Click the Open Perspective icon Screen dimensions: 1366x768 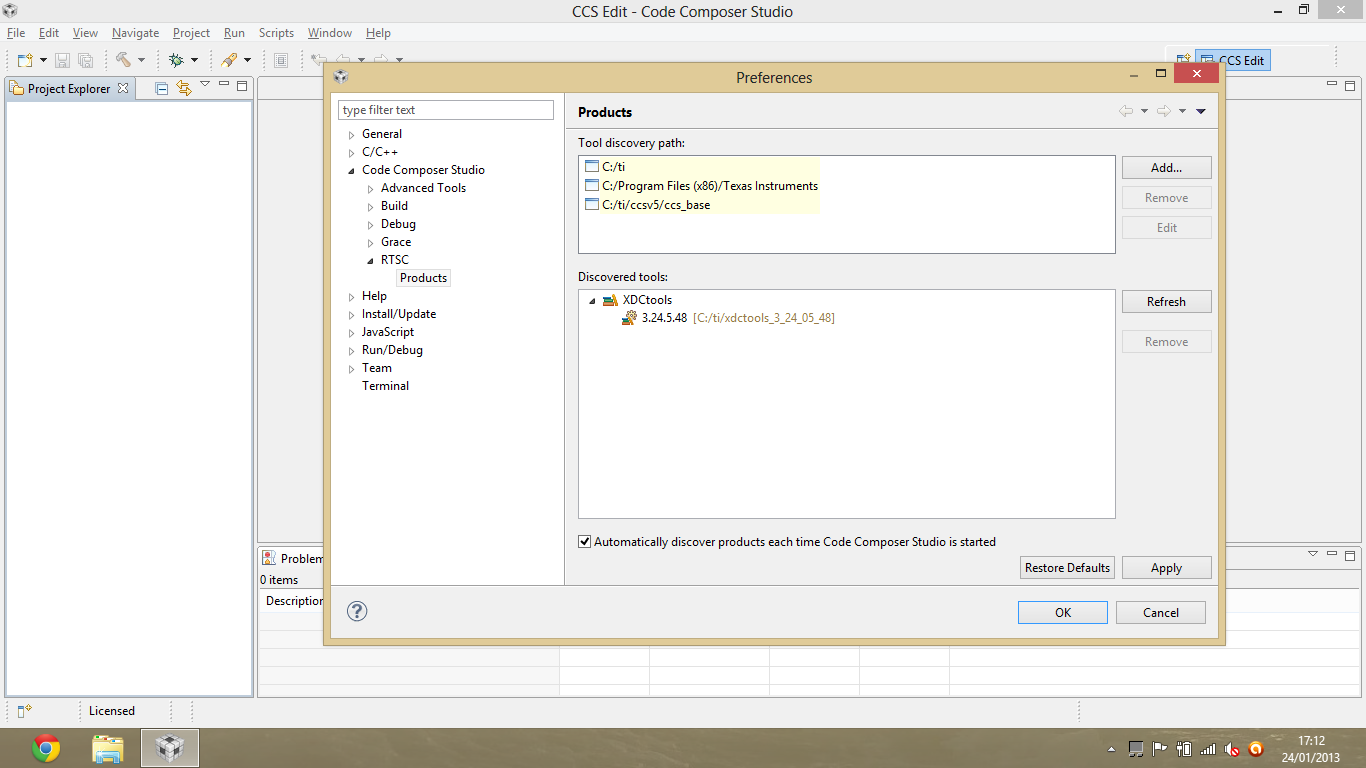coord(1183,60)
